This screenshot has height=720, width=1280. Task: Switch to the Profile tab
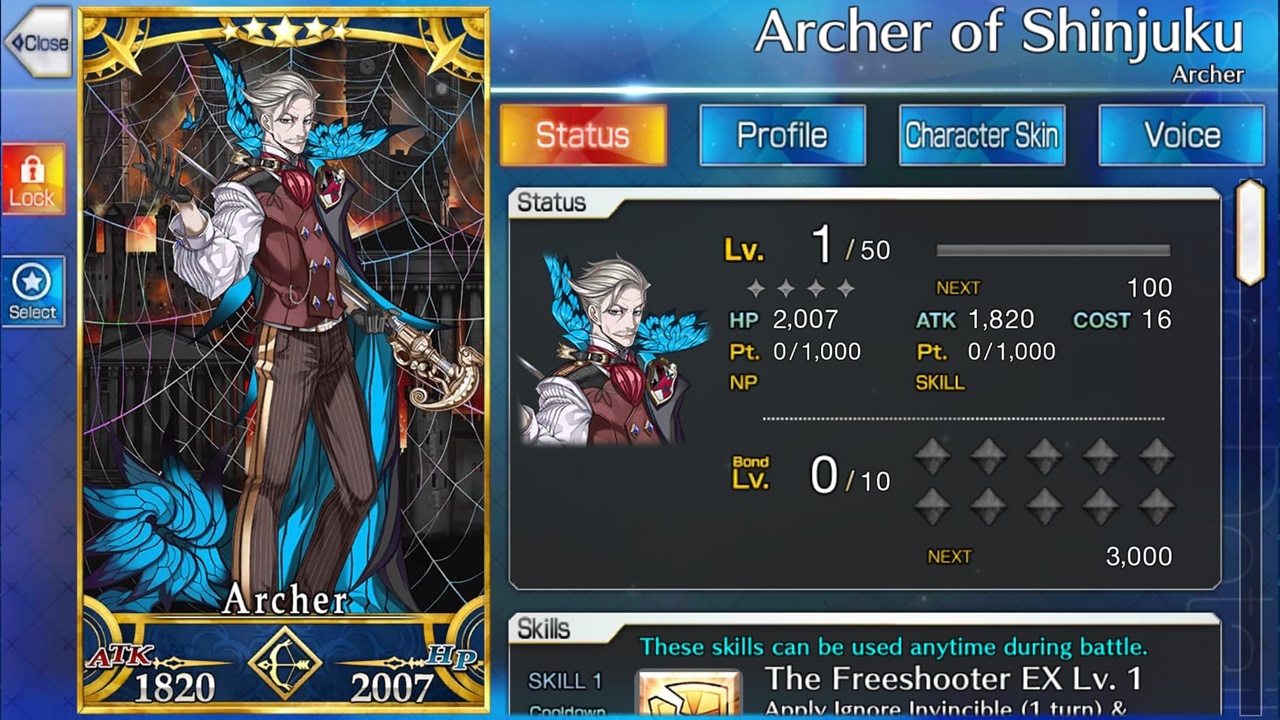pos(782,135)
